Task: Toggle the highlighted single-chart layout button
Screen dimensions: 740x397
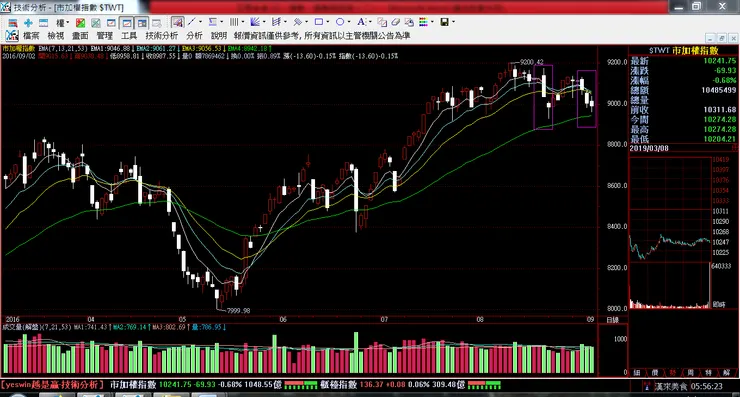Action: [126, 23]
